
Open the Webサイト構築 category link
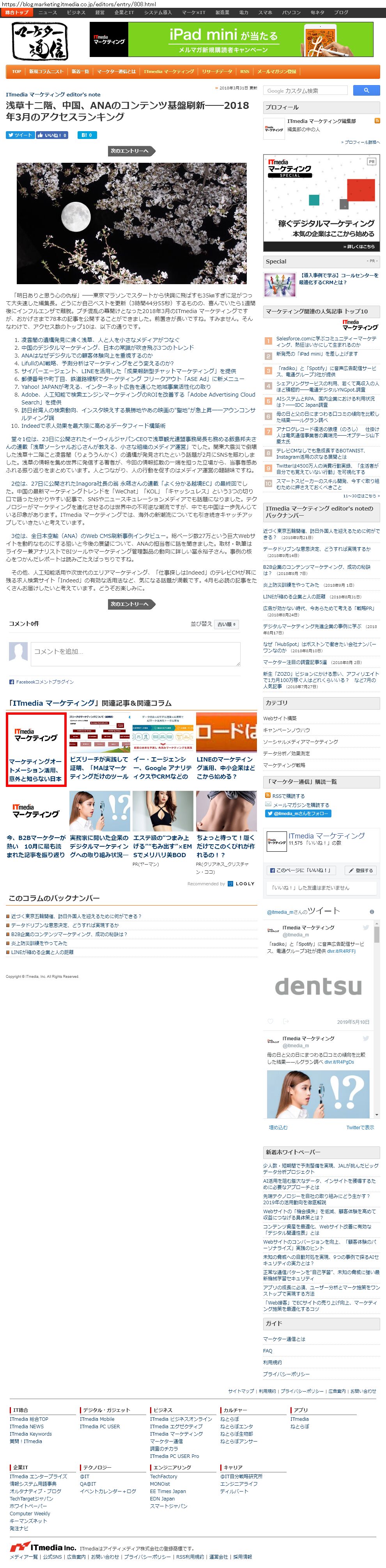pyautogui.click(x=280, y=718)
